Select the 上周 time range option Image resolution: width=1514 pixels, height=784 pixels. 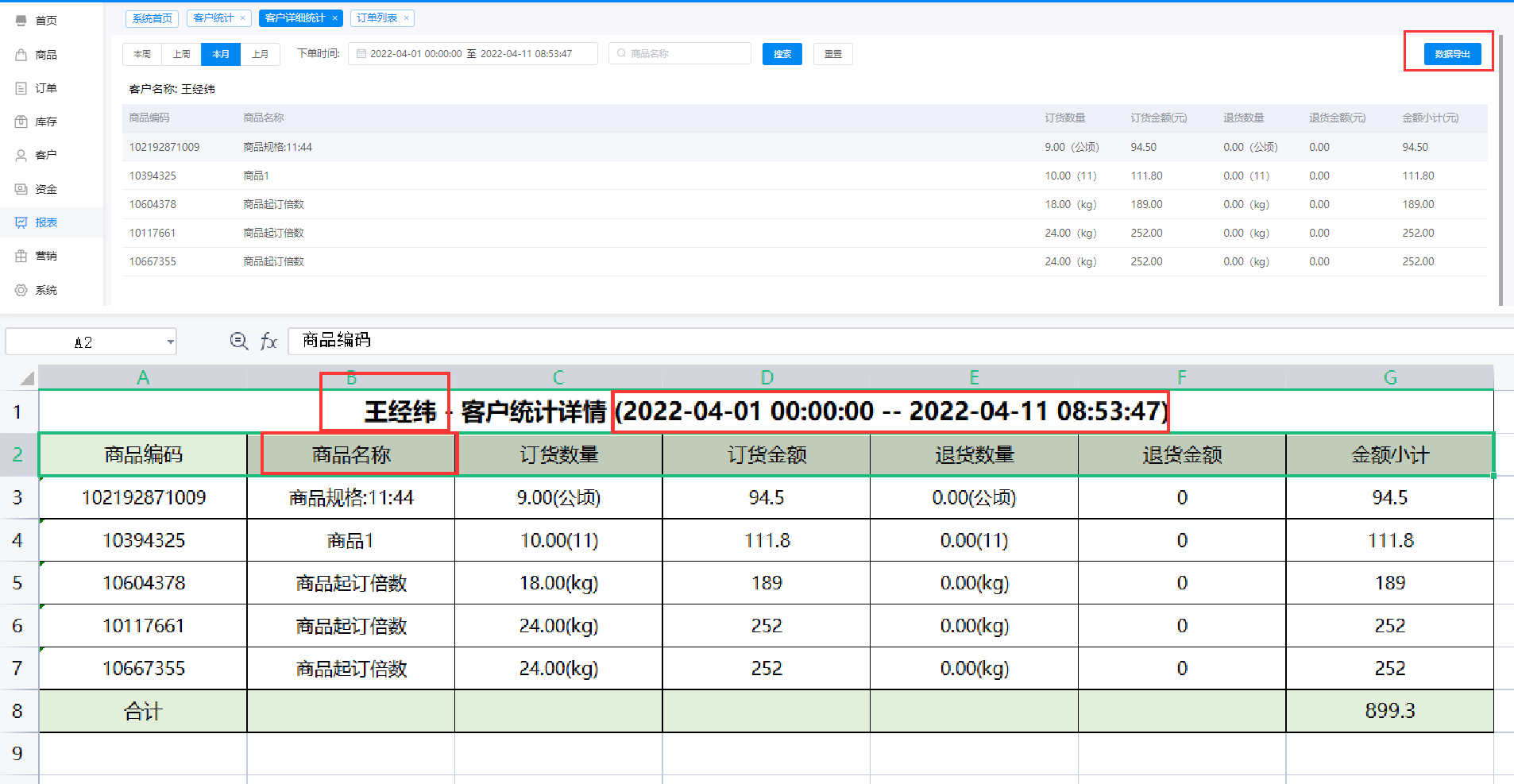(x=182, y=54)
